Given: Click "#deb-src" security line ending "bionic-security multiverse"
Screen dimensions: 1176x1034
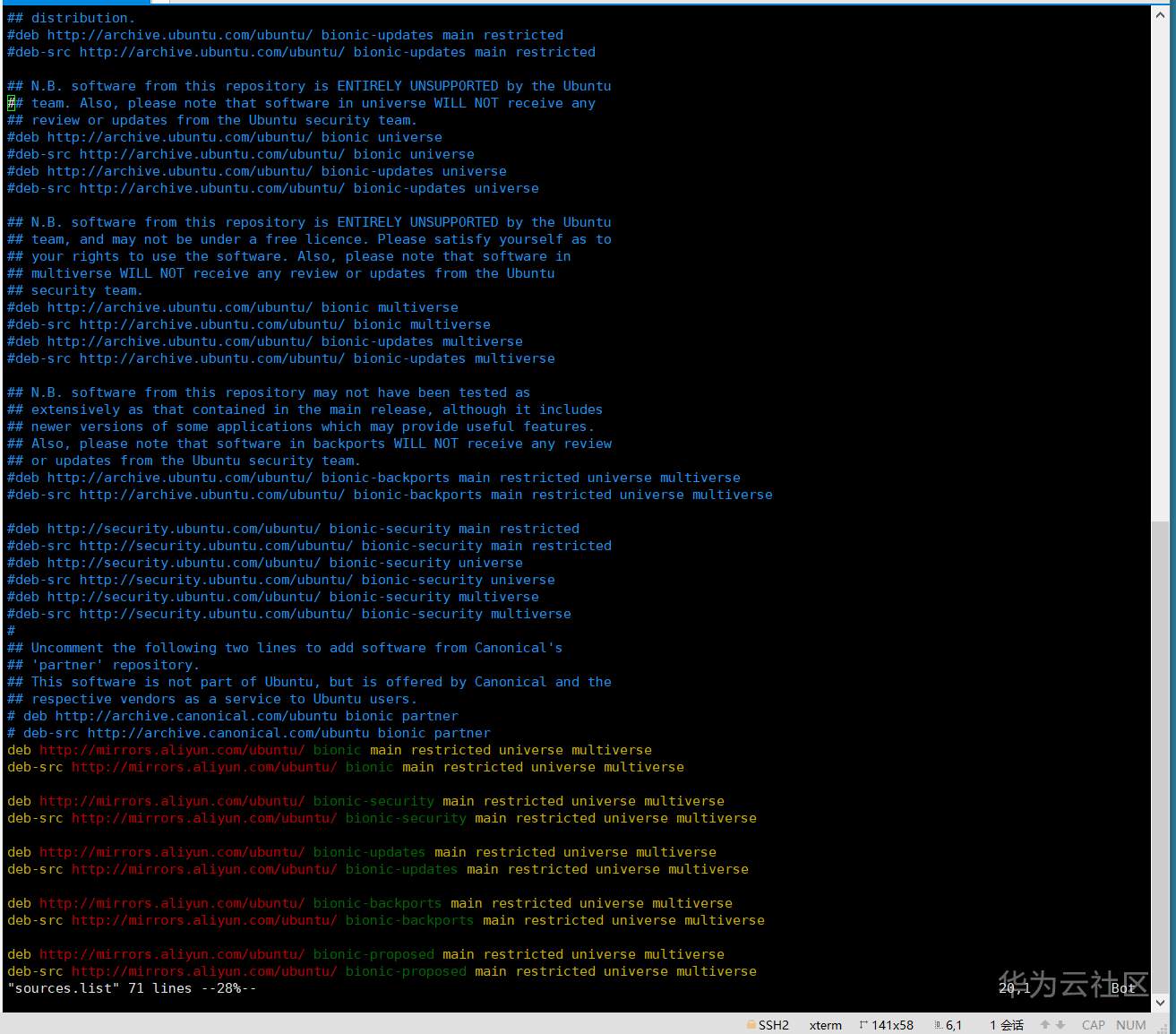Looking at the screenshot, I should click(289, 614).
